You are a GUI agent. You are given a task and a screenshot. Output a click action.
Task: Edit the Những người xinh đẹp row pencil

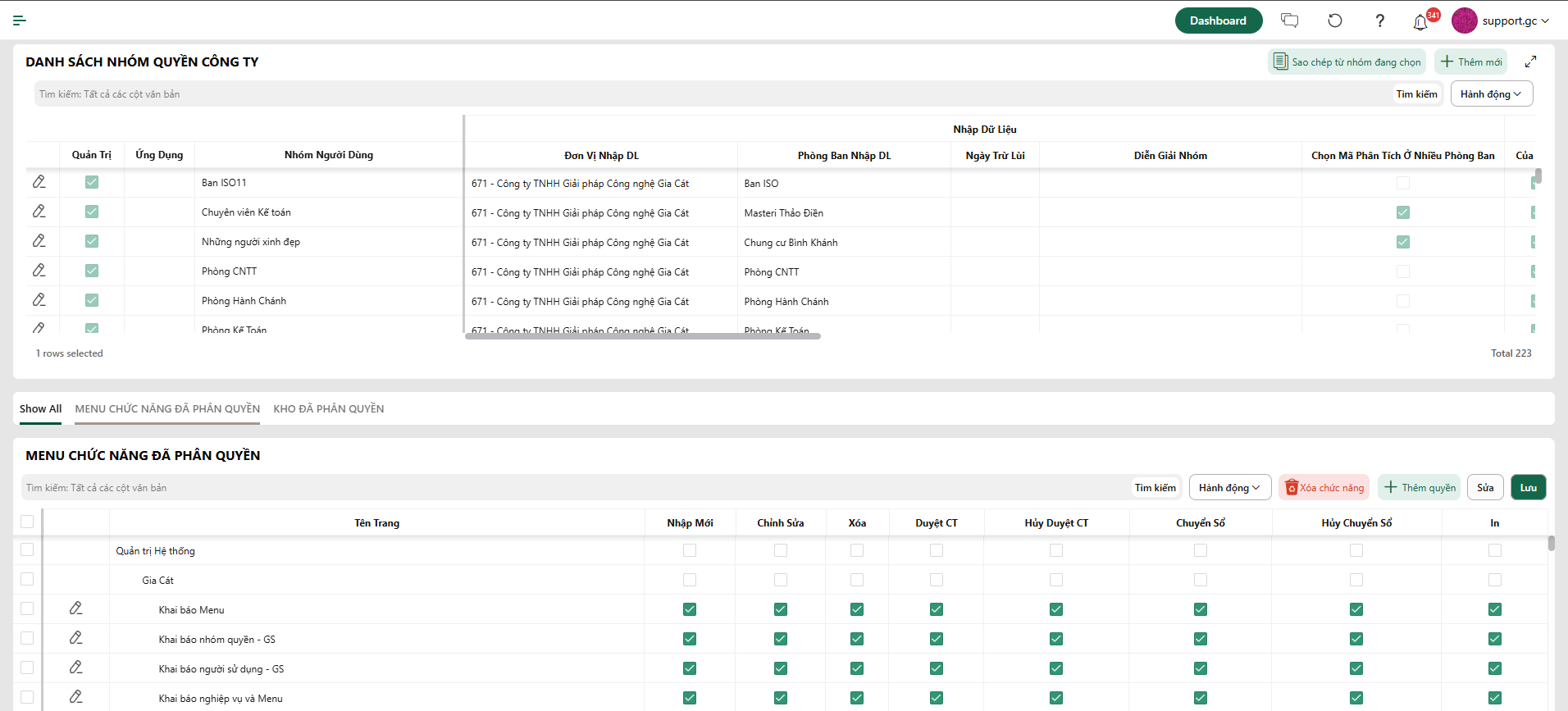(x=39, y=241)
